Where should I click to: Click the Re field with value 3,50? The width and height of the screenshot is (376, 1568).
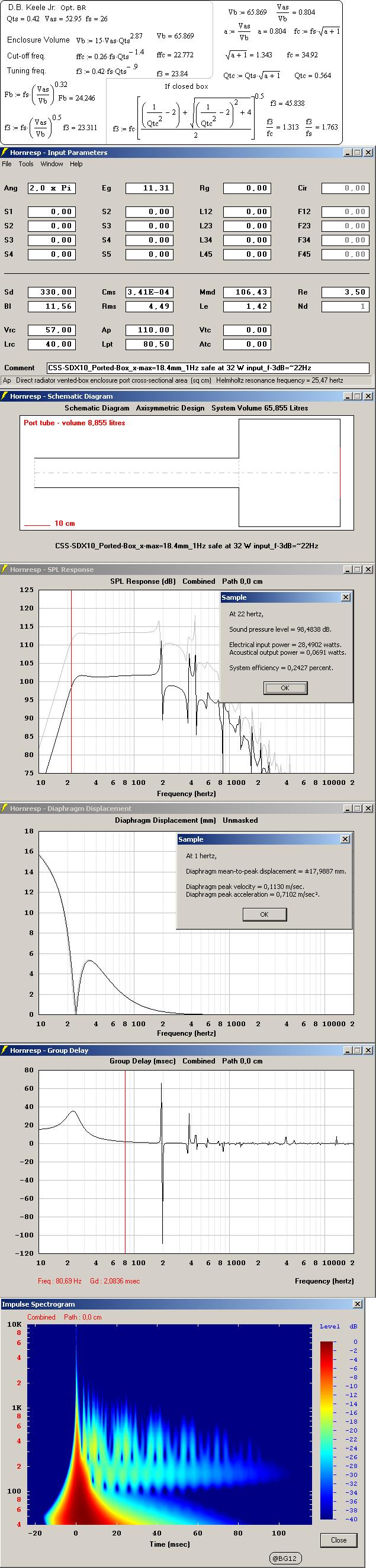[x=345, y=292]
